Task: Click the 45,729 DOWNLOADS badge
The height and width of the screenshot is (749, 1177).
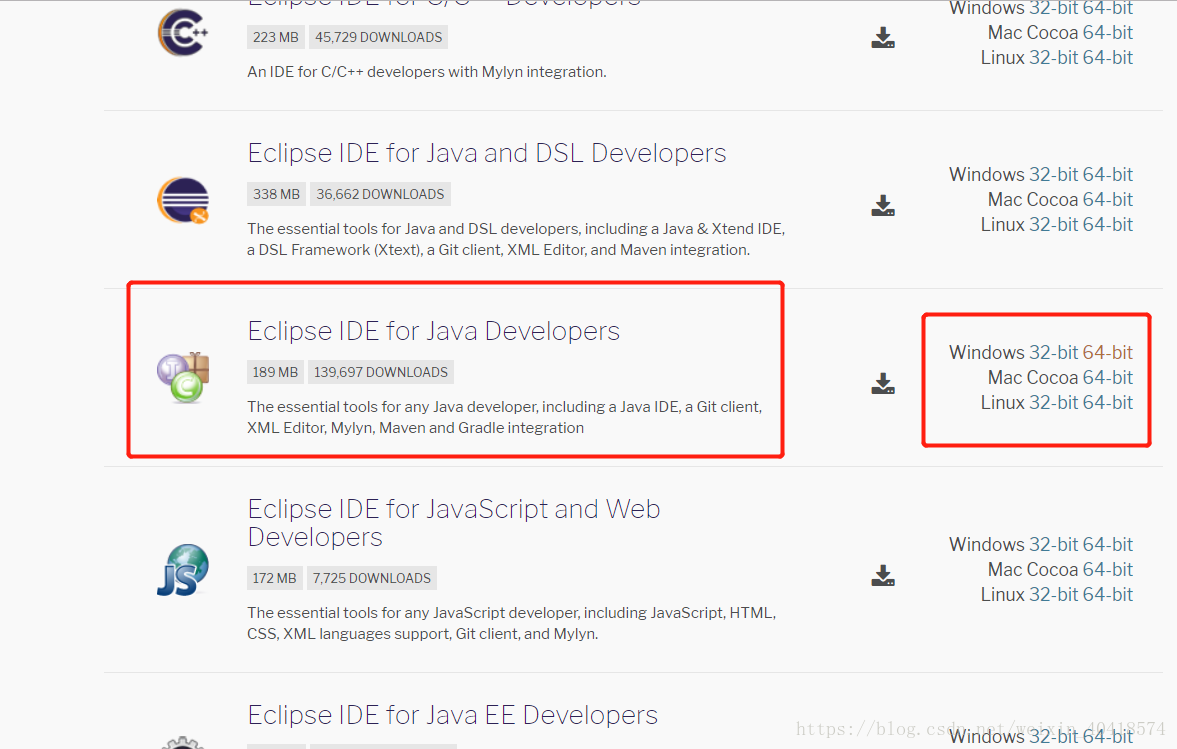Action: click(378, 38)
